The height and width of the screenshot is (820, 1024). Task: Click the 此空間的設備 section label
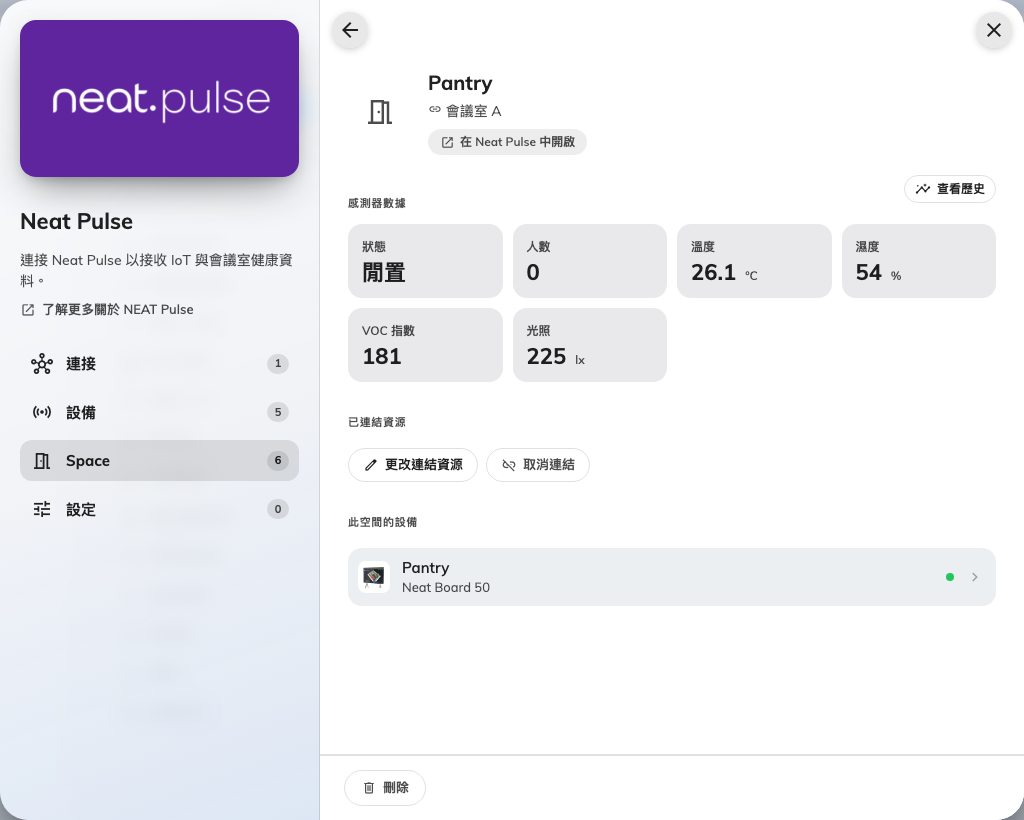(383, 522)
